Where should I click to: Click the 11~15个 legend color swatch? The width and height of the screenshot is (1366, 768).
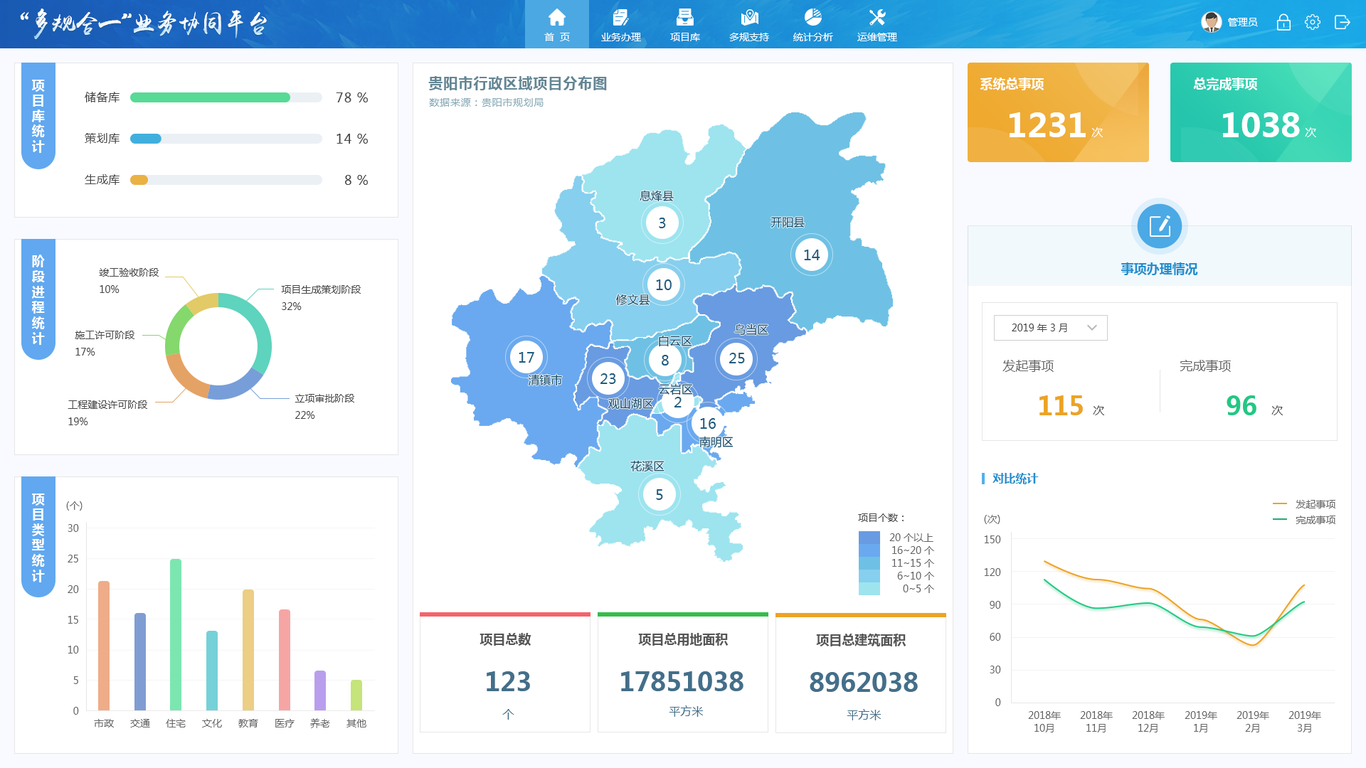pos(869,563)
